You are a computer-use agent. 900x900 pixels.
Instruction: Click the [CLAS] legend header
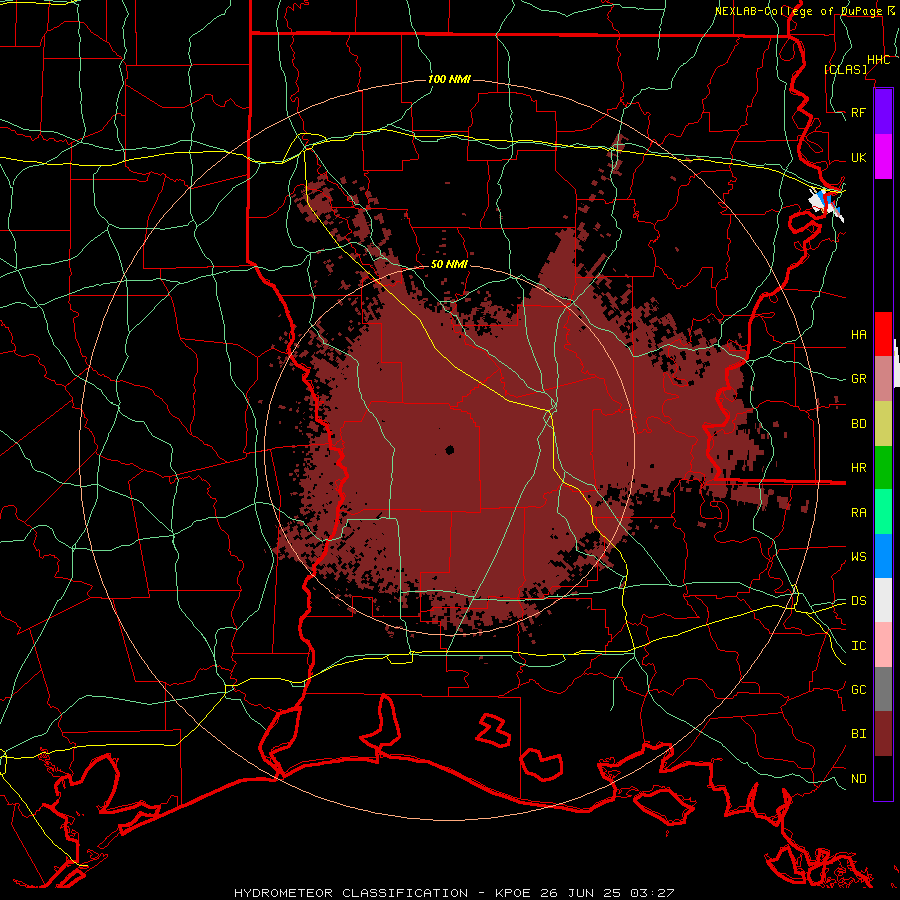point(845,70)
